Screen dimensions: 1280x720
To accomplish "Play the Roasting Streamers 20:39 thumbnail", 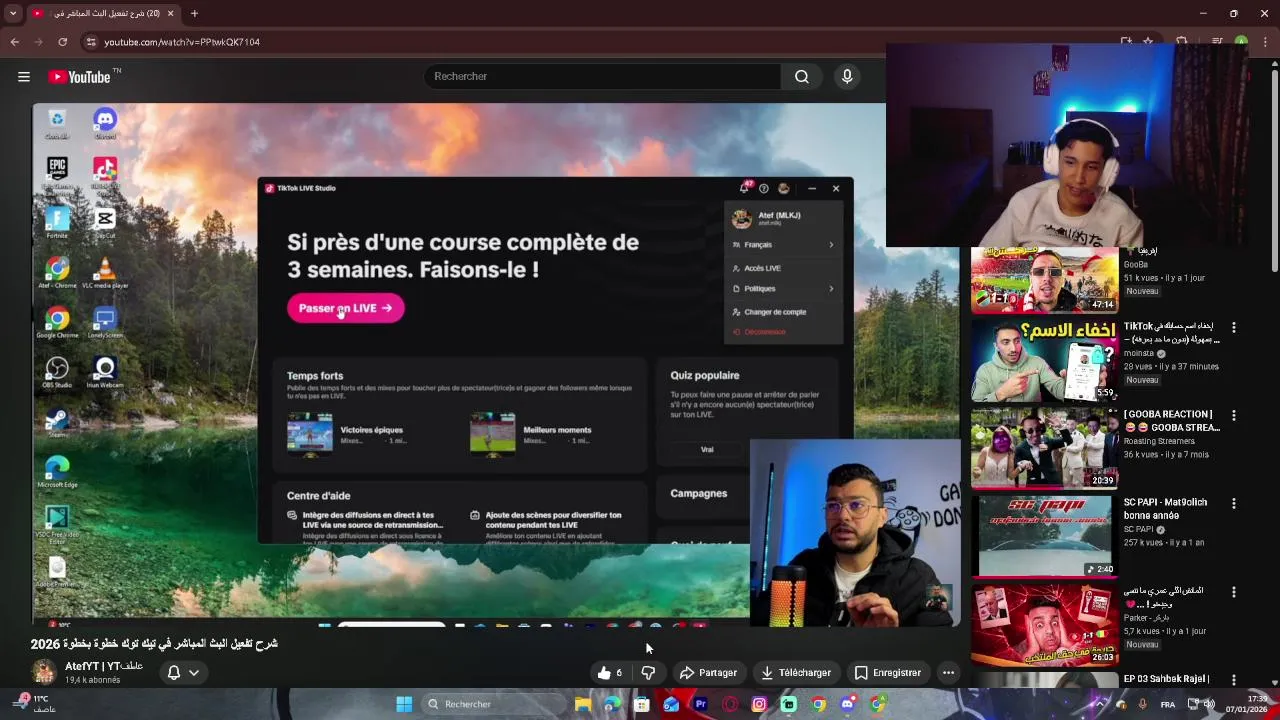I will tap(1044, 448).
